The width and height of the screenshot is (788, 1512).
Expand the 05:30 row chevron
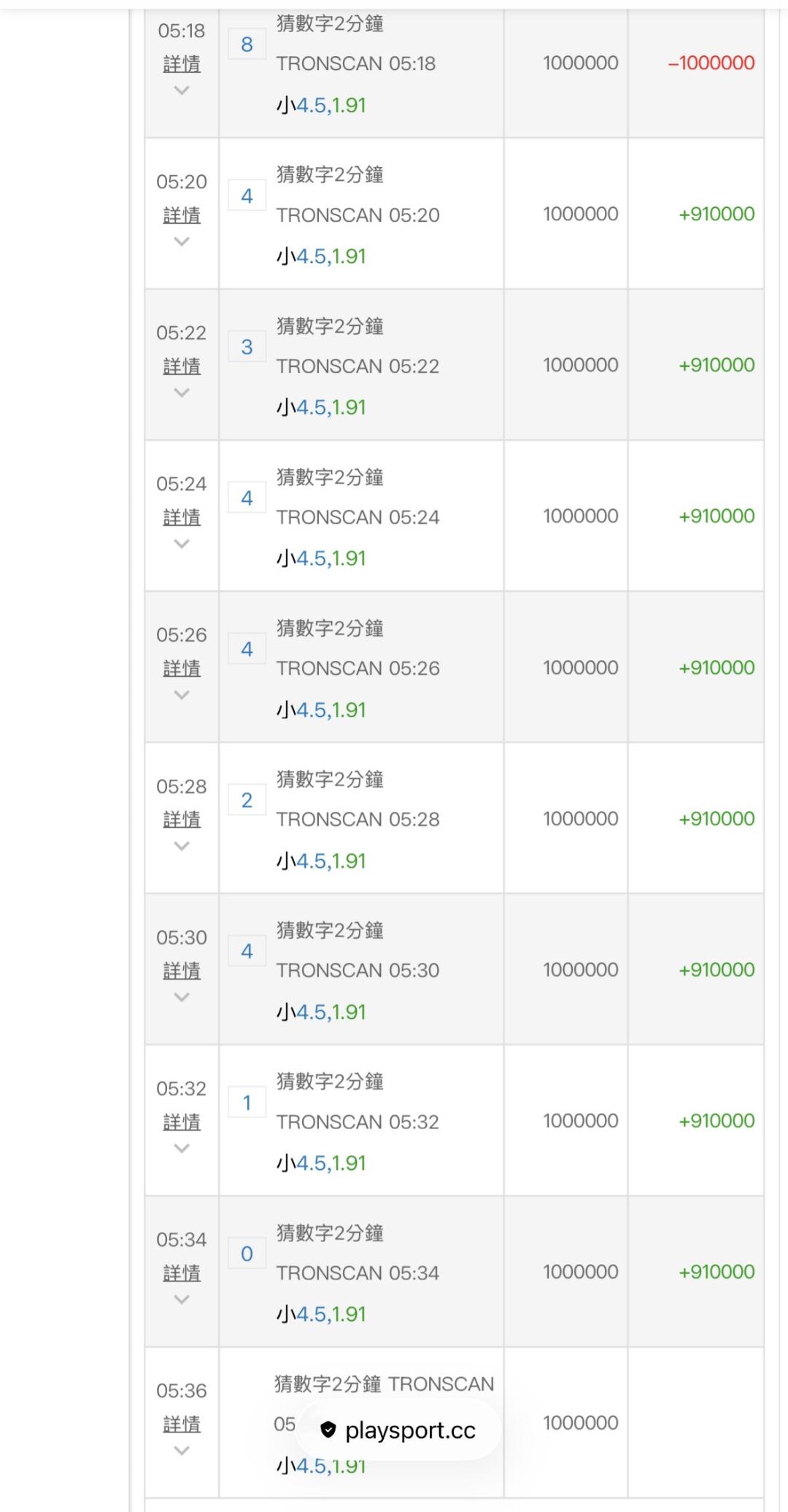point(182,997)
